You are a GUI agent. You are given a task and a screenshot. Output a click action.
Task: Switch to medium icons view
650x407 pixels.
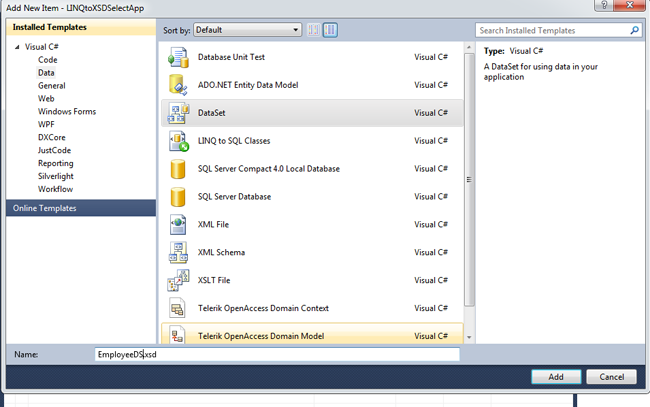click(x=330, y=30)
